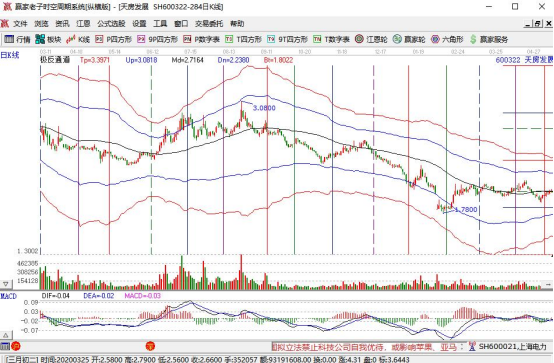Image resolution: width=554 pixels, height=363 pixels.
Task: Open the P数字表 tool
Action: tap(202, 39)
